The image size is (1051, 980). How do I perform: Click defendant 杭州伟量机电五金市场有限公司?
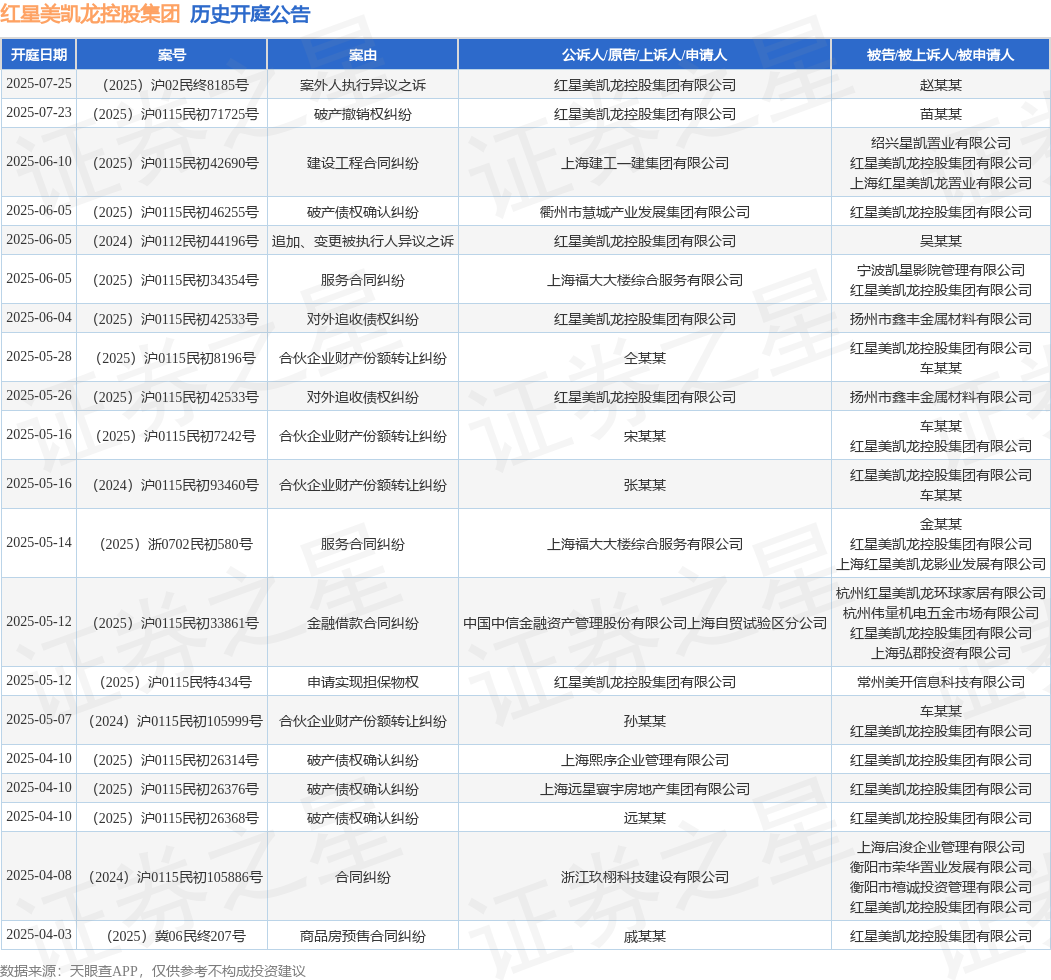pos(940,613)
